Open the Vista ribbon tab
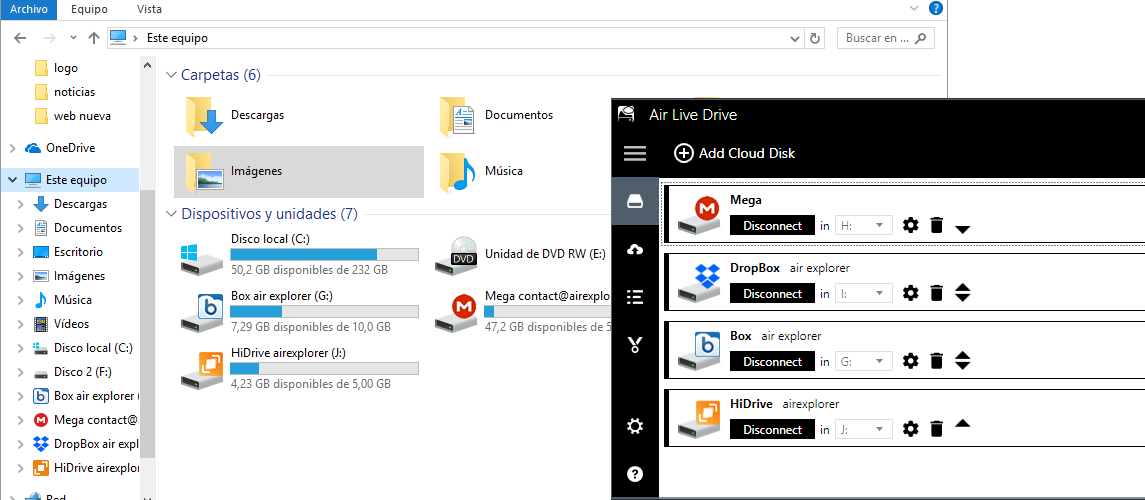This screenshot has height=500, width=1145. (150, 9)
